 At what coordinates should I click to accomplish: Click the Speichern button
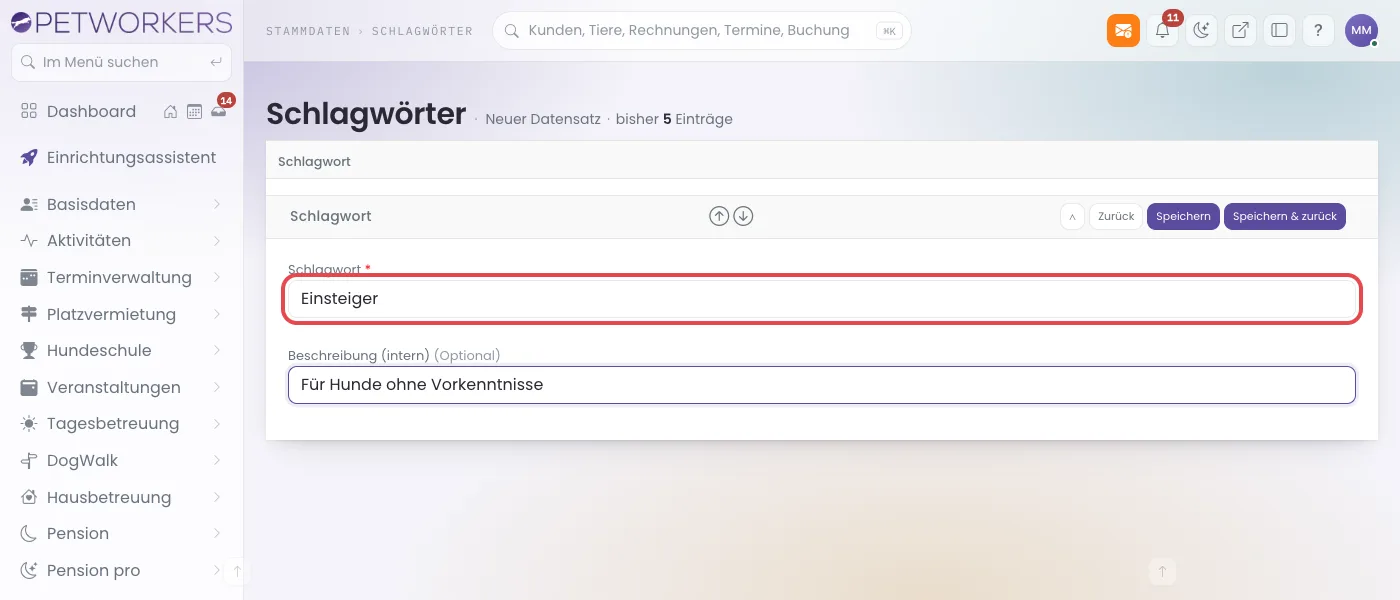[x=1183, y=216]
